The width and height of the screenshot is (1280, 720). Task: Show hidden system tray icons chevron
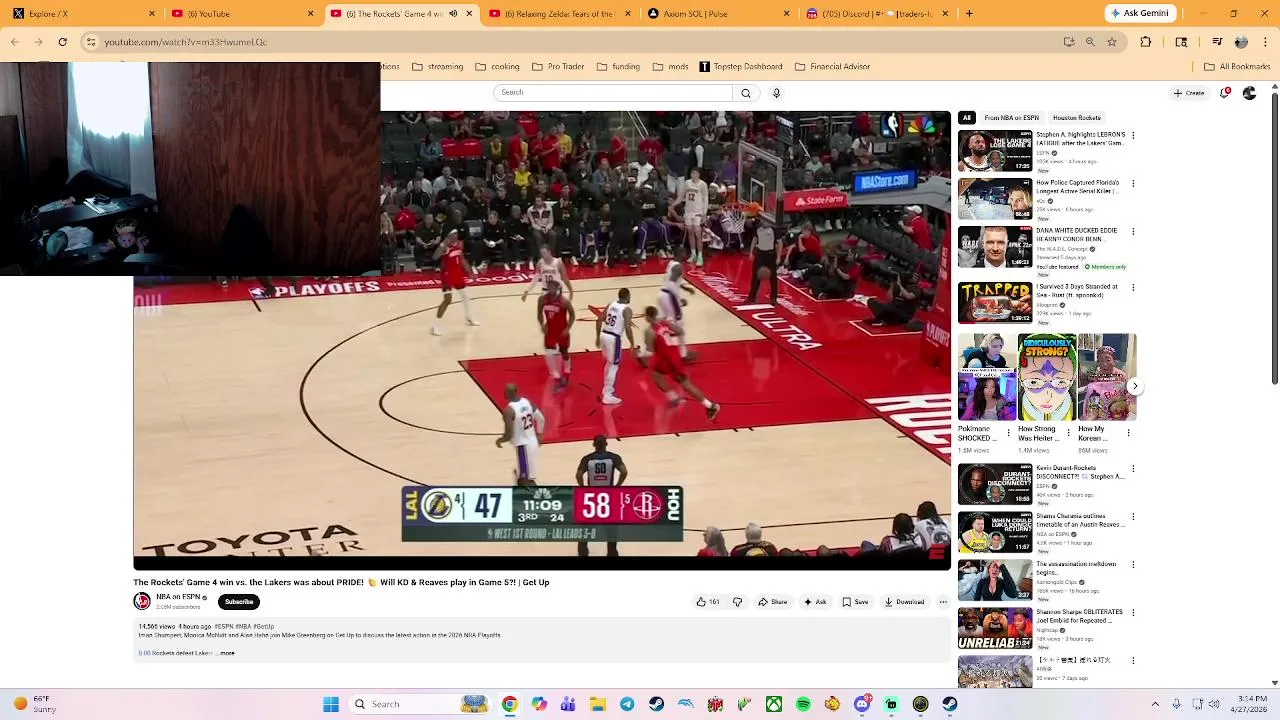tap(1155, 704)
